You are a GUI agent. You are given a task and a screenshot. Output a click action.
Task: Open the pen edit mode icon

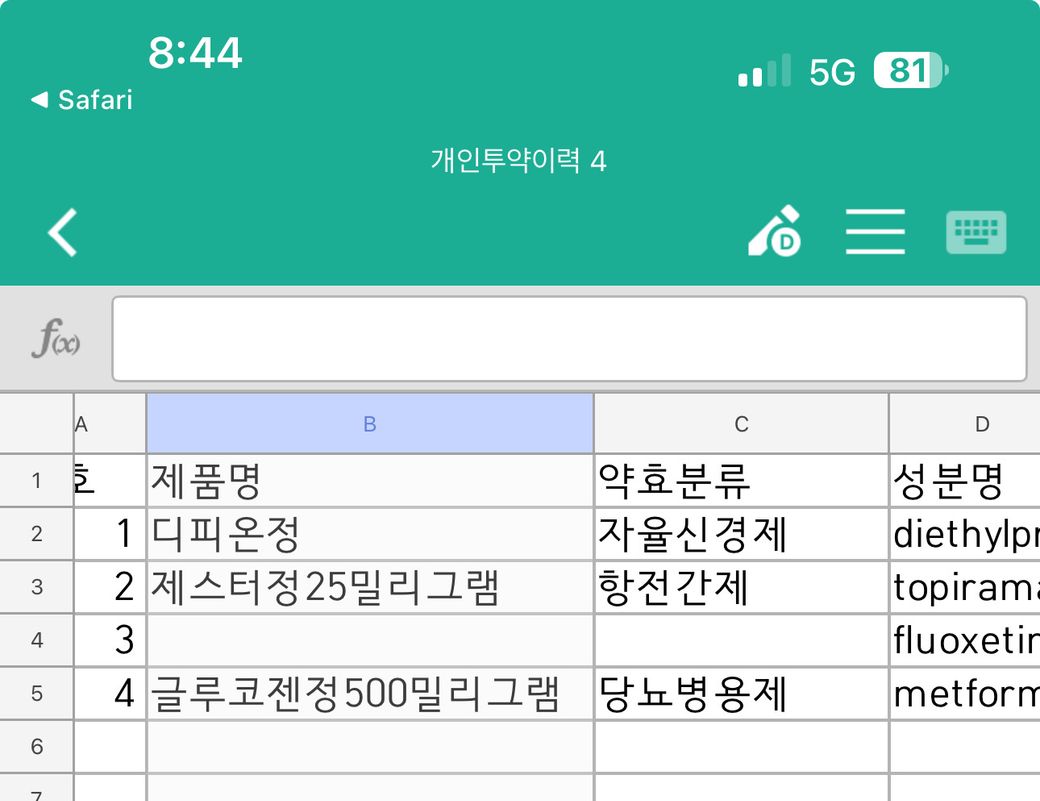point(775,232)
